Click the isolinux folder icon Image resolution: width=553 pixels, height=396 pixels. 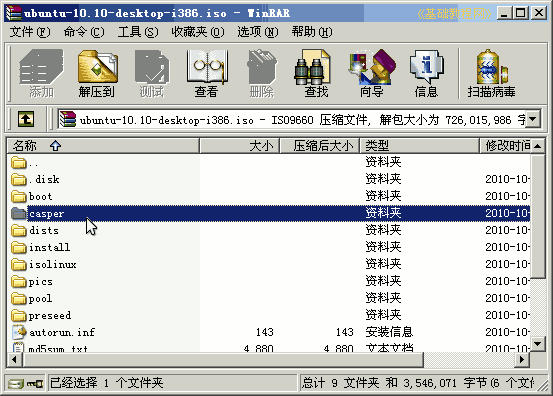pyautogui.click(x=19, y=264)
